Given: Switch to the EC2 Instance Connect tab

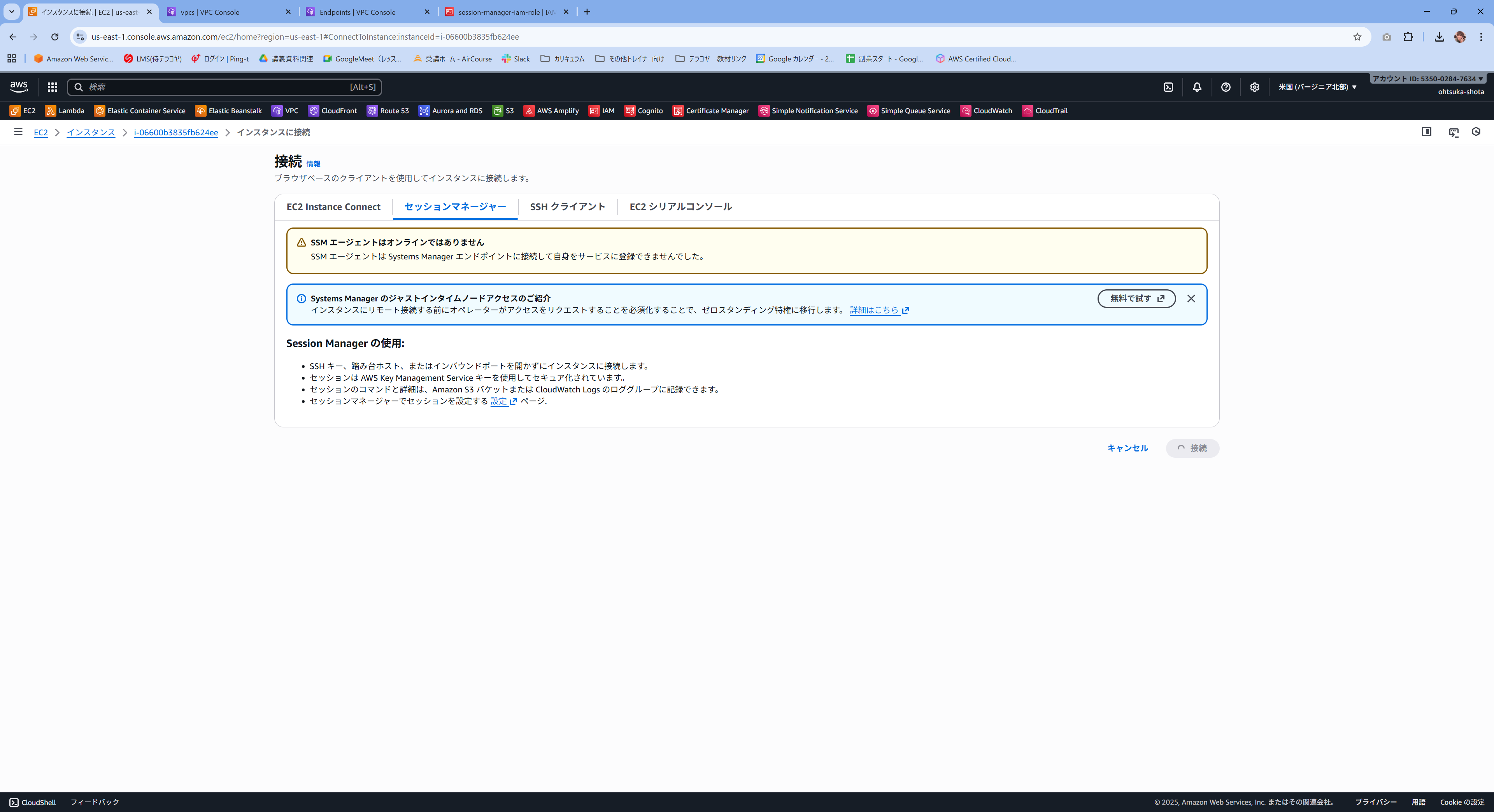Looking at the screenshot, I should coord(333,207).
